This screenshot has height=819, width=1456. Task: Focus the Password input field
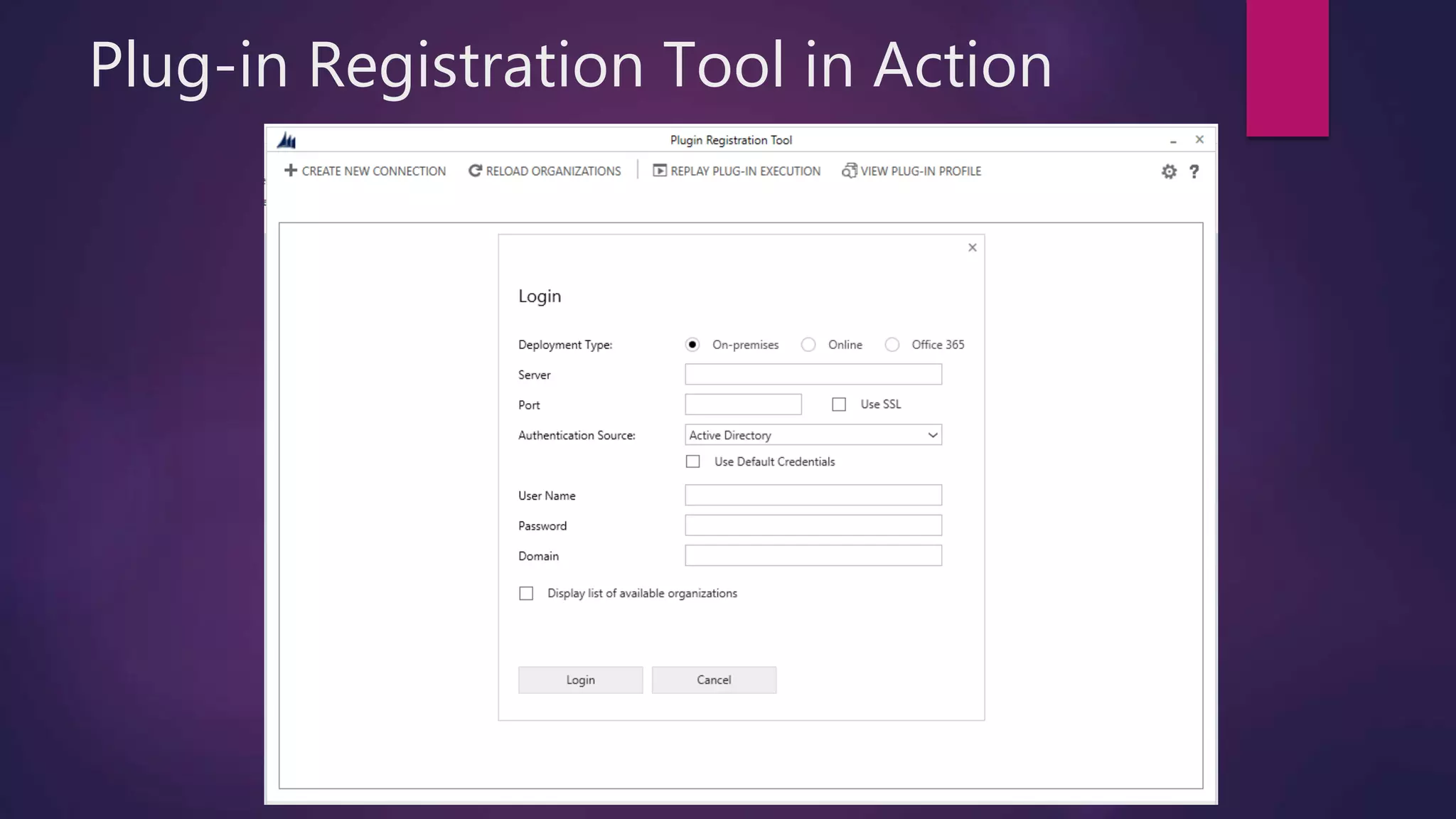coord(813,525)
